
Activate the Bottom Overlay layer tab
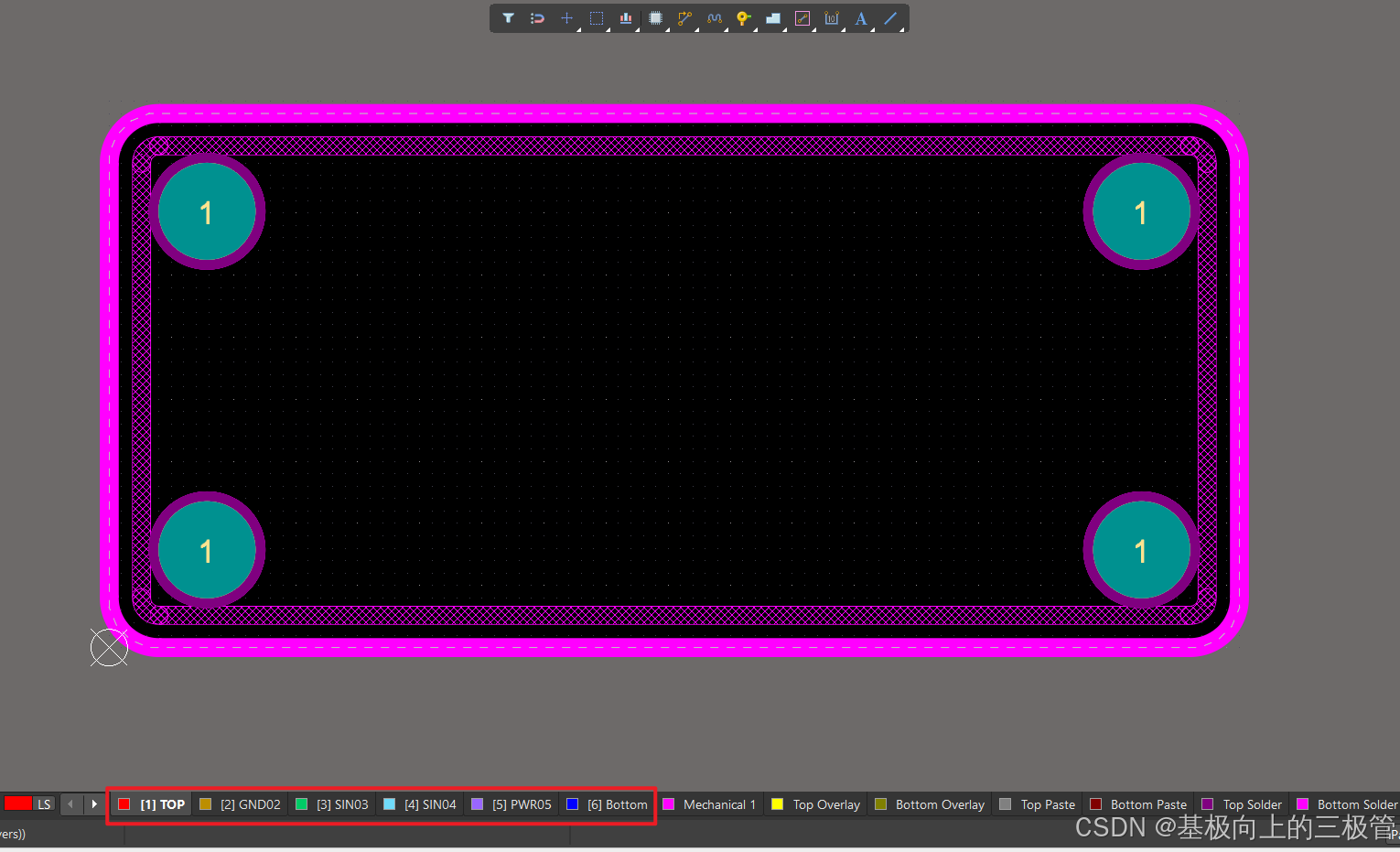pyautogui.click(x=930, y=804)
